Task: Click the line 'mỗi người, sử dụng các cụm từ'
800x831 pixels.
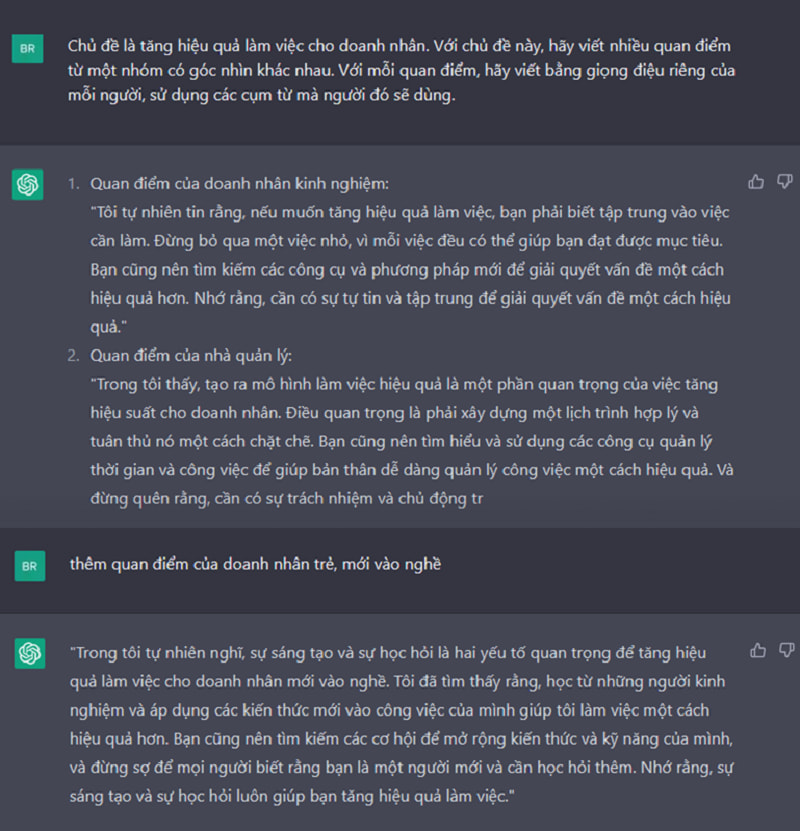Action: [x=262, y=95]
